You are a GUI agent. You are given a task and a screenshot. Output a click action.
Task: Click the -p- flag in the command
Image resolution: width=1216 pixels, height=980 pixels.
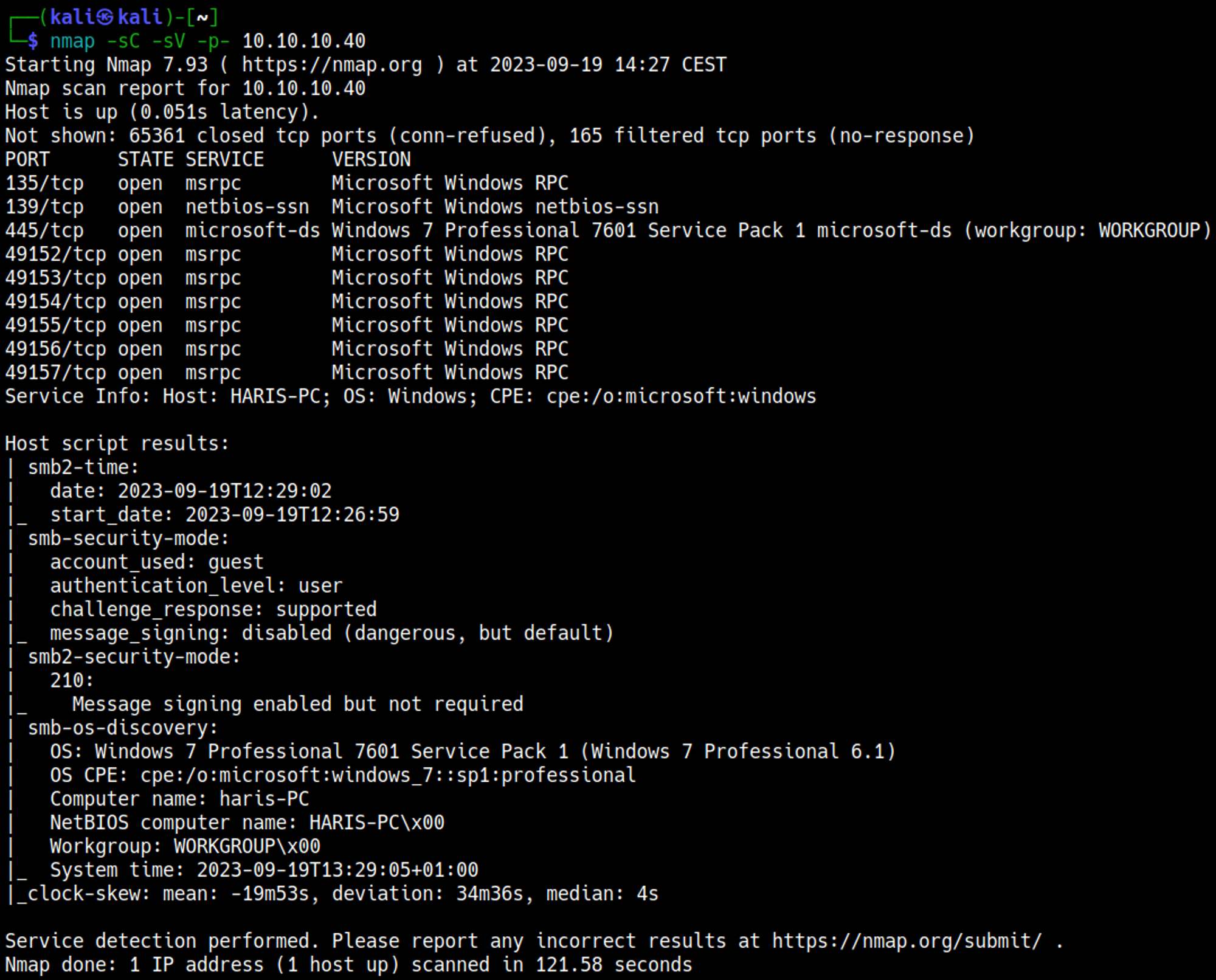pos(213,41)
